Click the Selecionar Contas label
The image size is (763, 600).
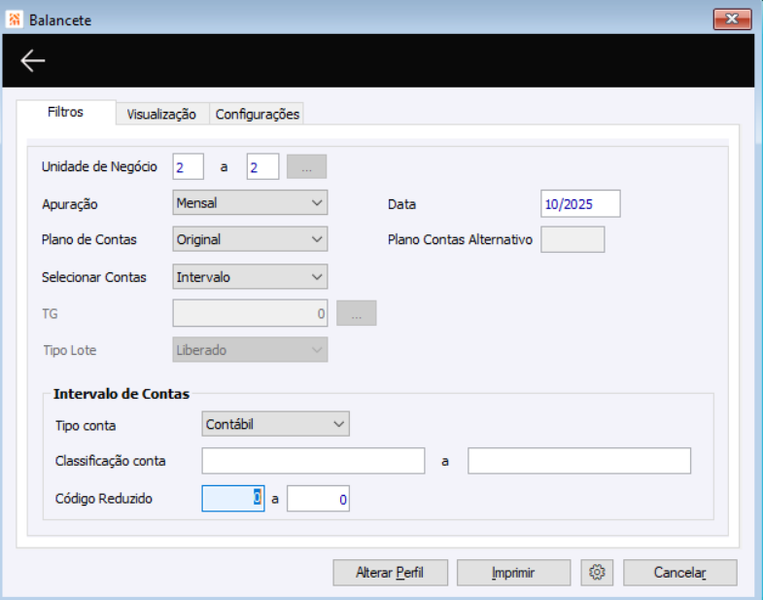coord(94,277)
